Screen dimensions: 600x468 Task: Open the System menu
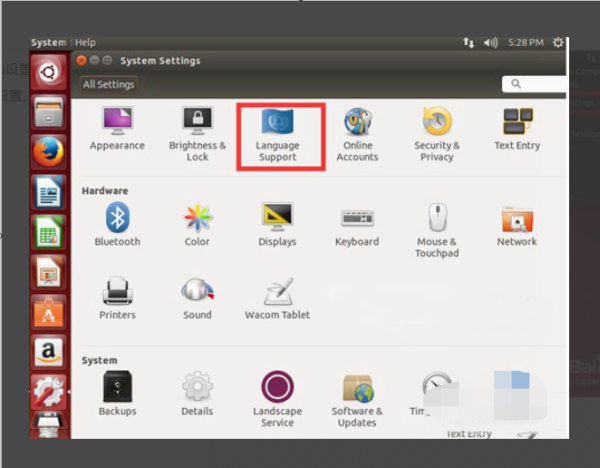pos(49,42)
